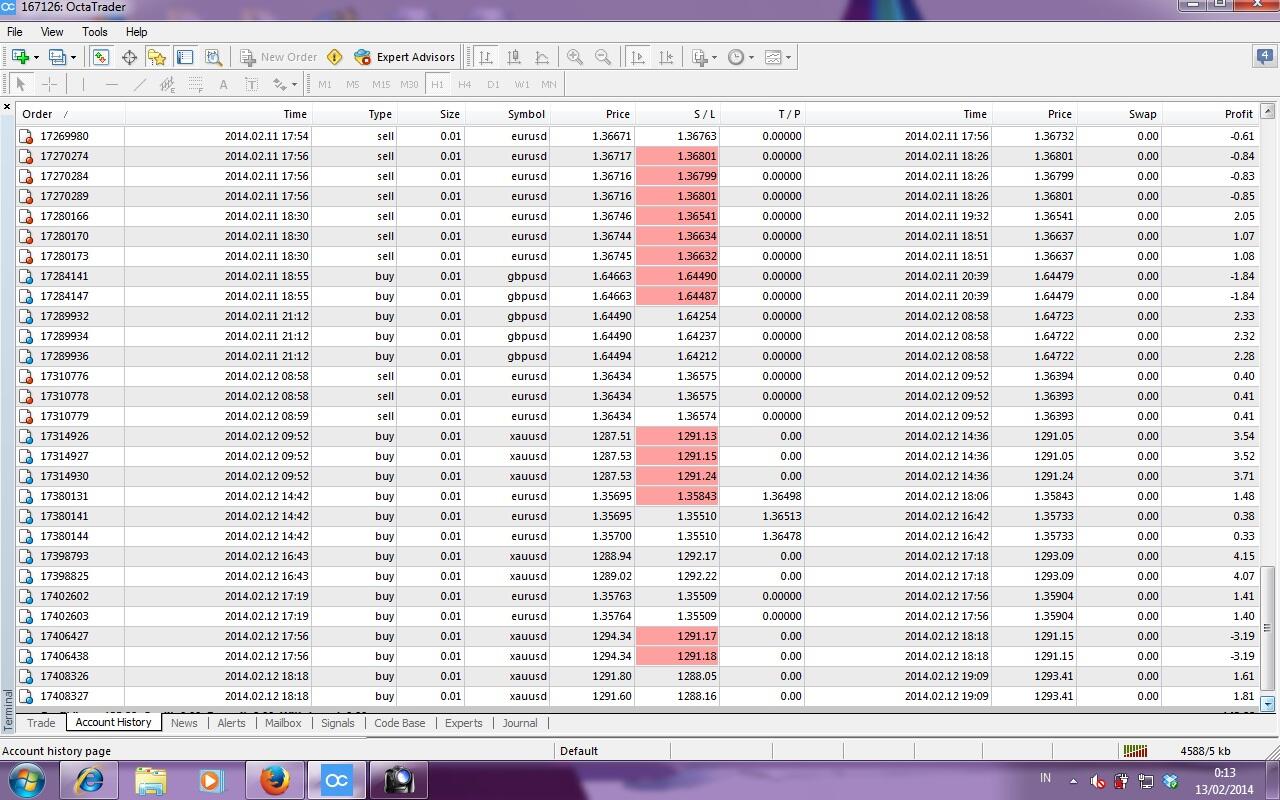The height and width of the screenshot is (800, 1280).
Task: Toggle the Market Watch window button
Action: 101,57
